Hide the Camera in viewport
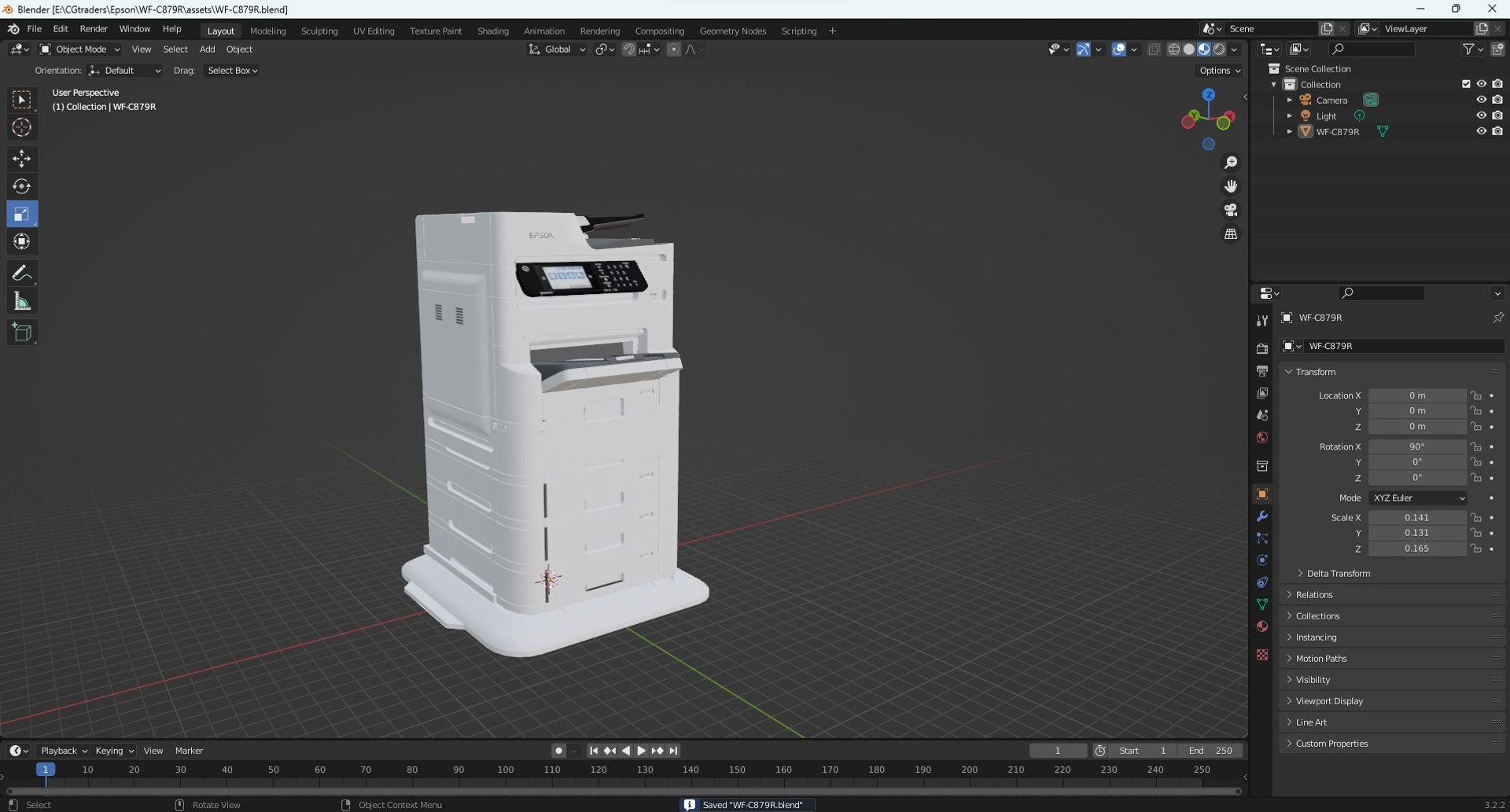The image size is (1510, 812). pos(1481,100)
